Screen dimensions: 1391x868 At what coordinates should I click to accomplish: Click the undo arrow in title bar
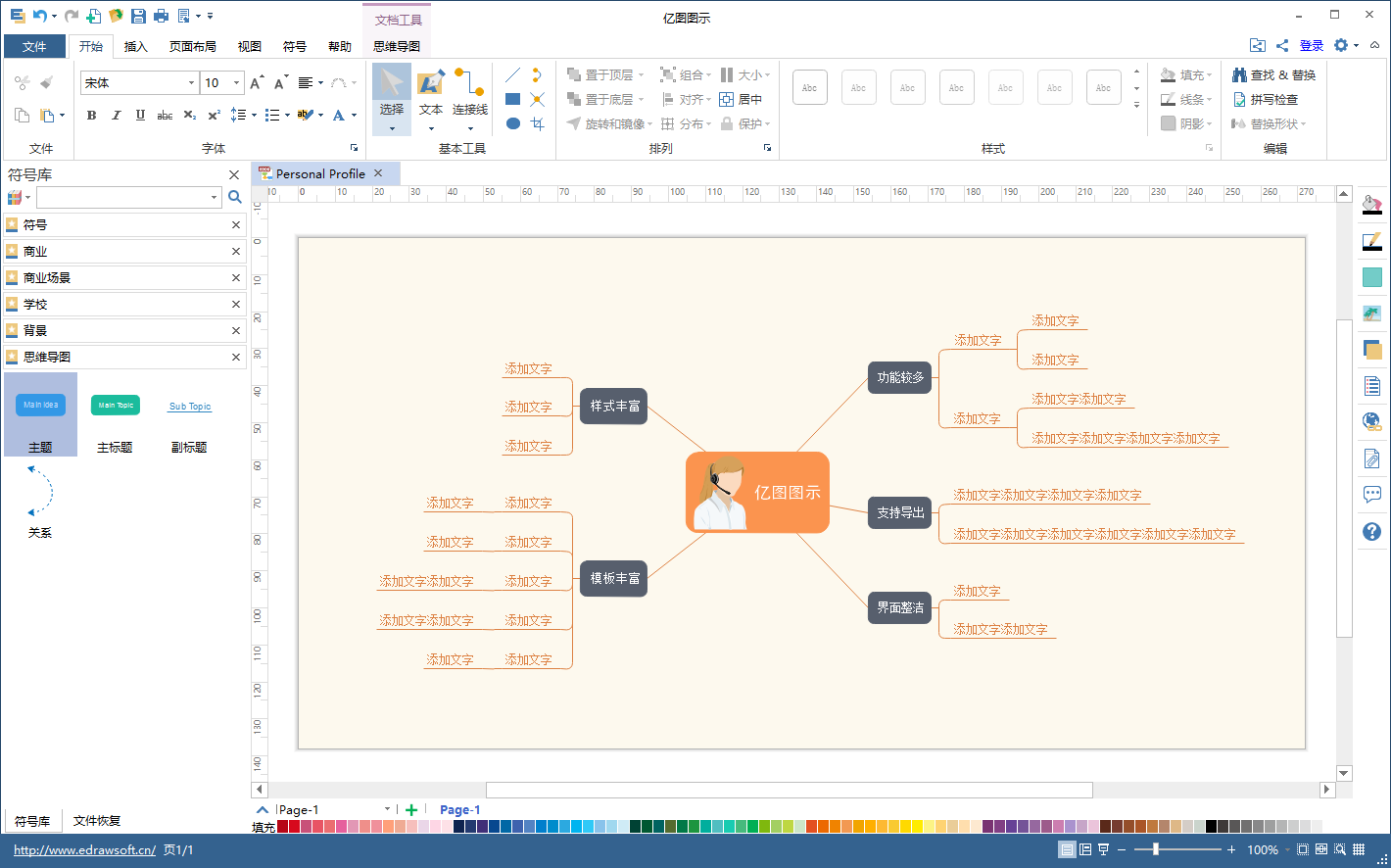click(x=39, y=16)
